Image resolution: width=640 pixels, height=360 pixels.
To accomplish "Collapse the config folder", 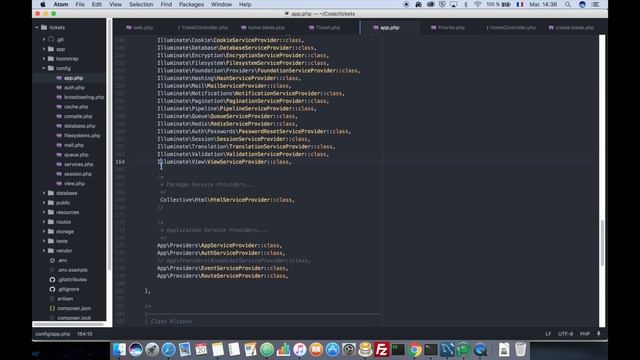I will coord(44,68).
